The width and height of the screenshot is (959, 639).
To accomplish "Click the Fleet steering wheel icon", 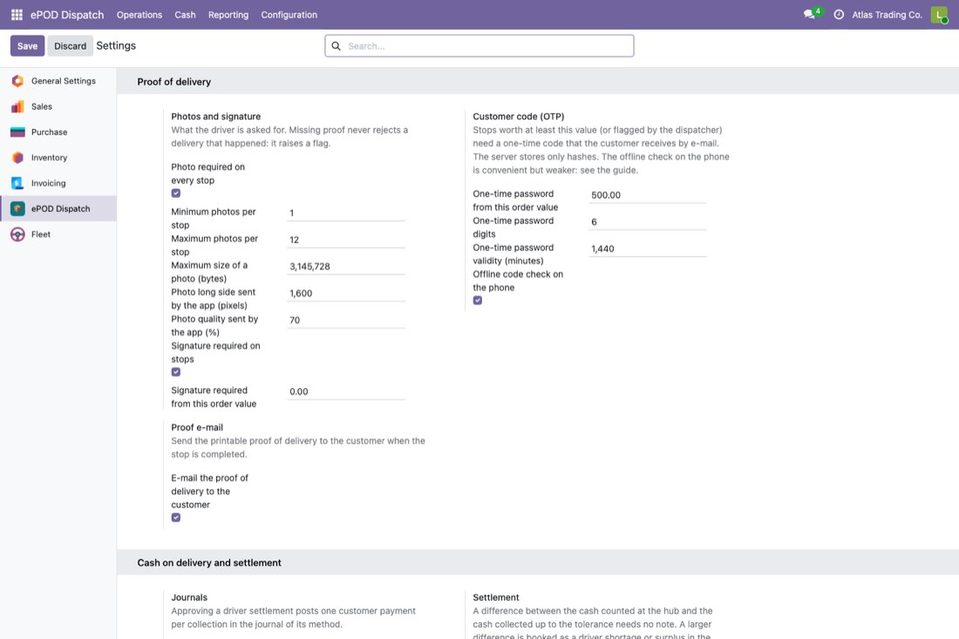I will 18,234.
